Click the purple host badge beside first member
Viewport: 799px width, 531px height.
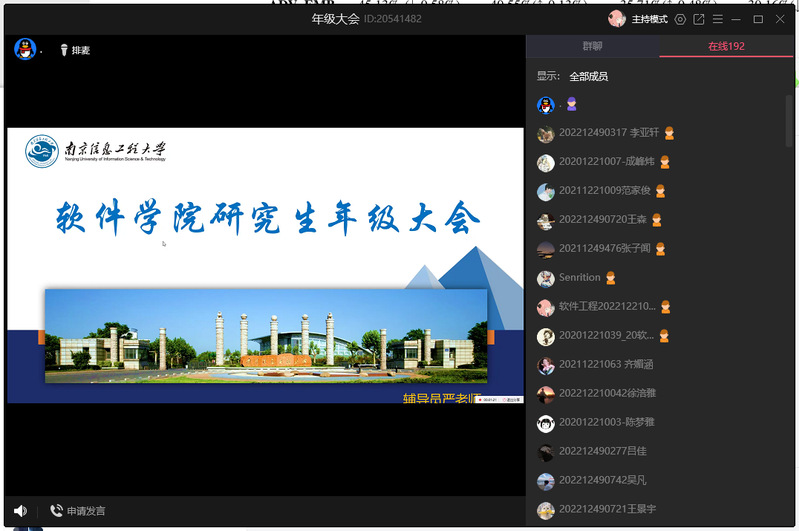point(571,105)
